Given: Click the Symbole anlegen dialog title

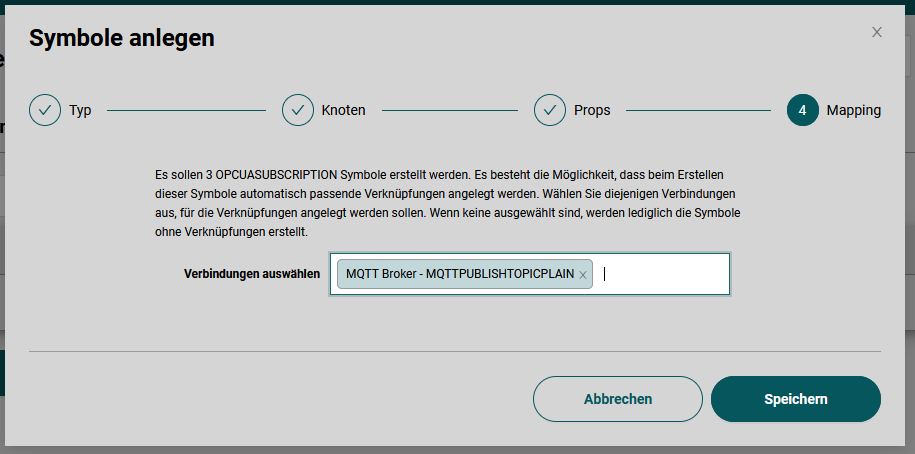Looking at the screenshot, I should [121, 38].
